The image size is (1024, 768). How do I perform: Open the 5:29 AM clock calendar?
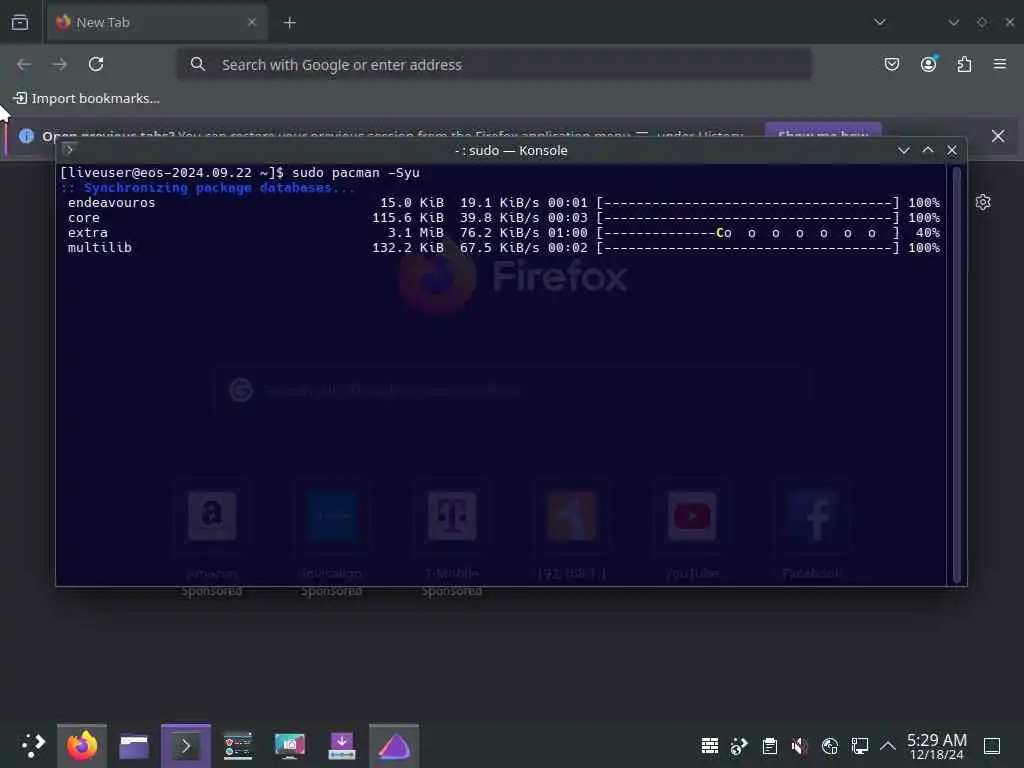point(936,746)
